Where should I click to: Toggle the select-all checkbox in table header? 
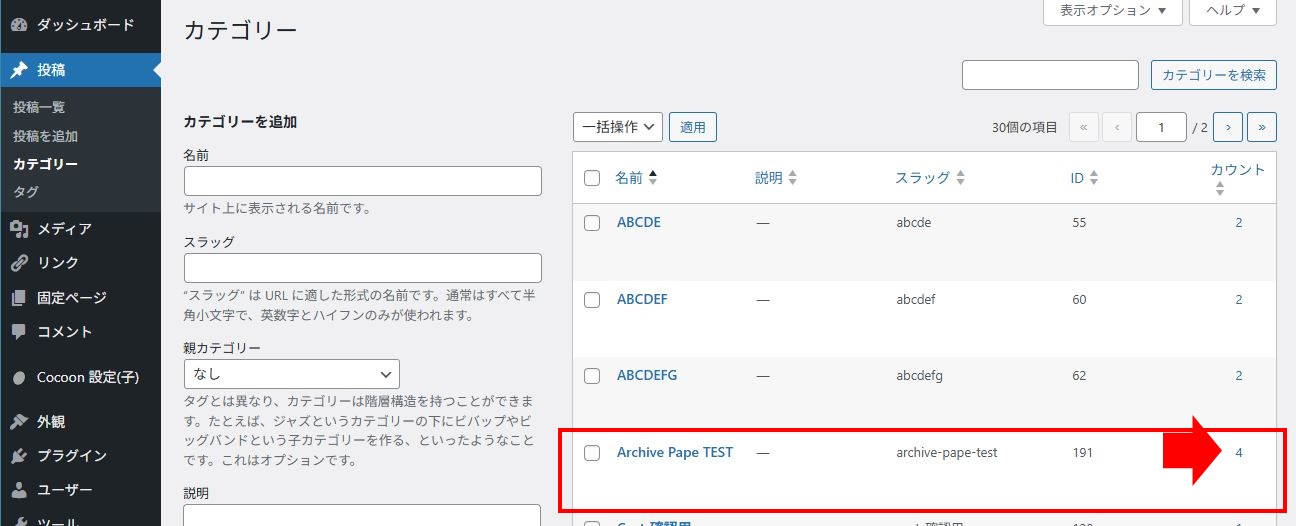pyautogui.click(x=592, y=178)
